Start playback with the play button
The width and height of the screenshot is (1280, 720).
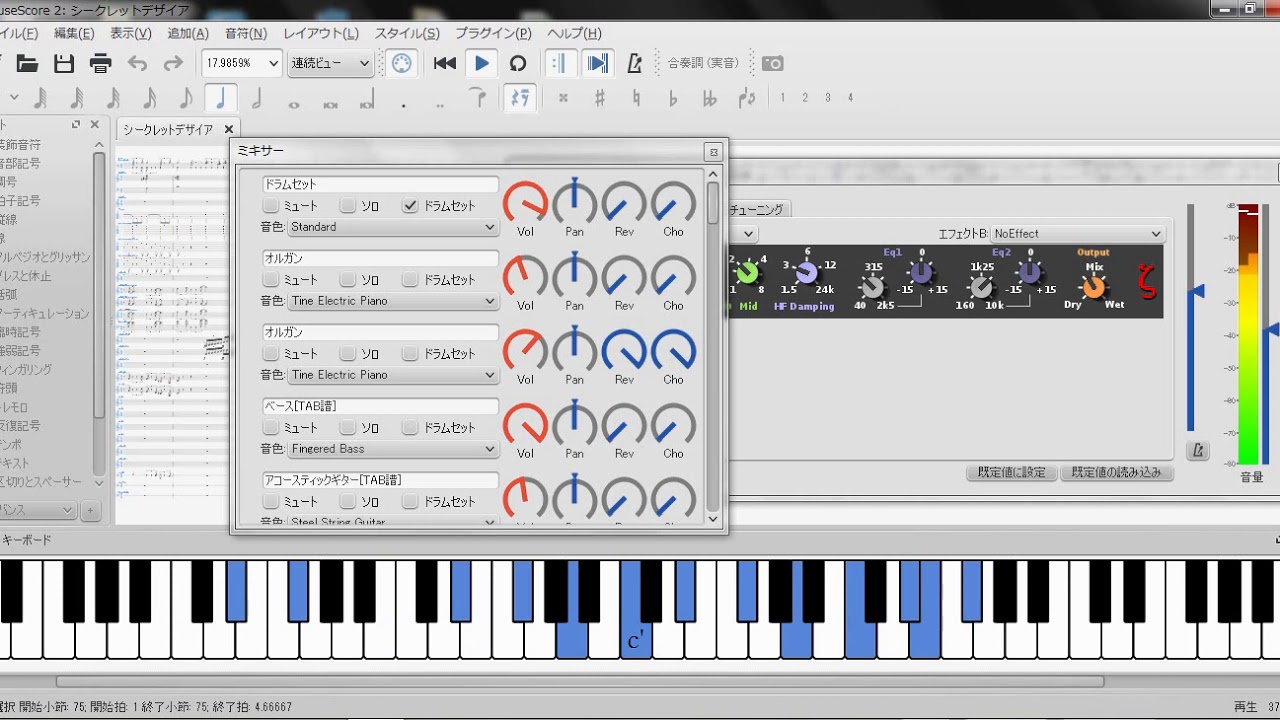481,63
